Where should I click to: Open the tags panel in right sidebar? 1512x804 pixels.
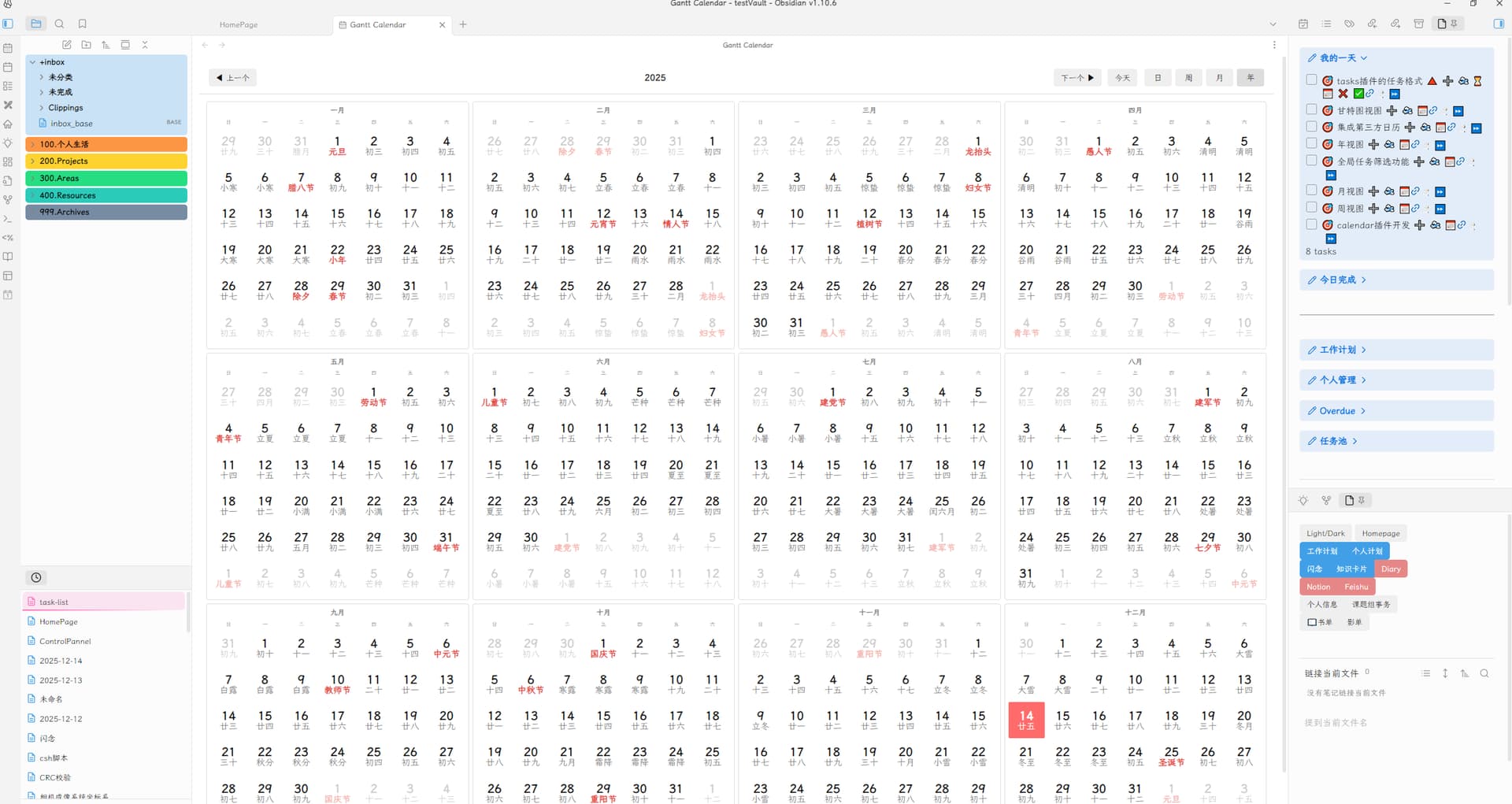point(1349,24)
